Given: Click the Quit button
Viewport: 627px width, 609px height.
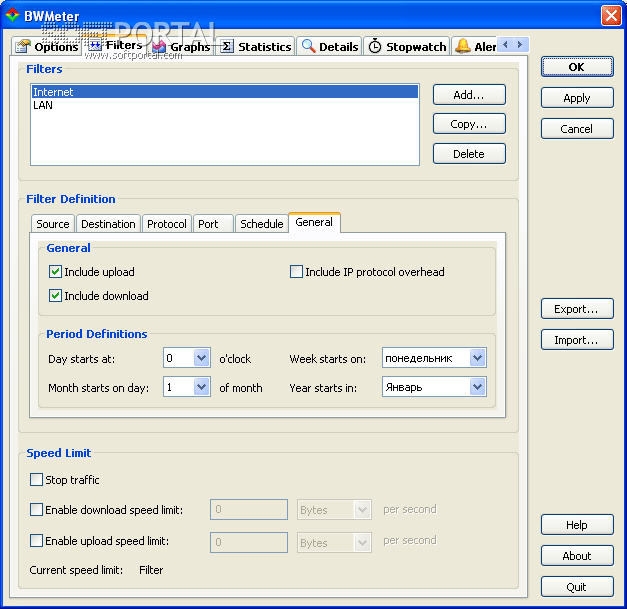Looking at the screenshot, I should coord(577,587).
